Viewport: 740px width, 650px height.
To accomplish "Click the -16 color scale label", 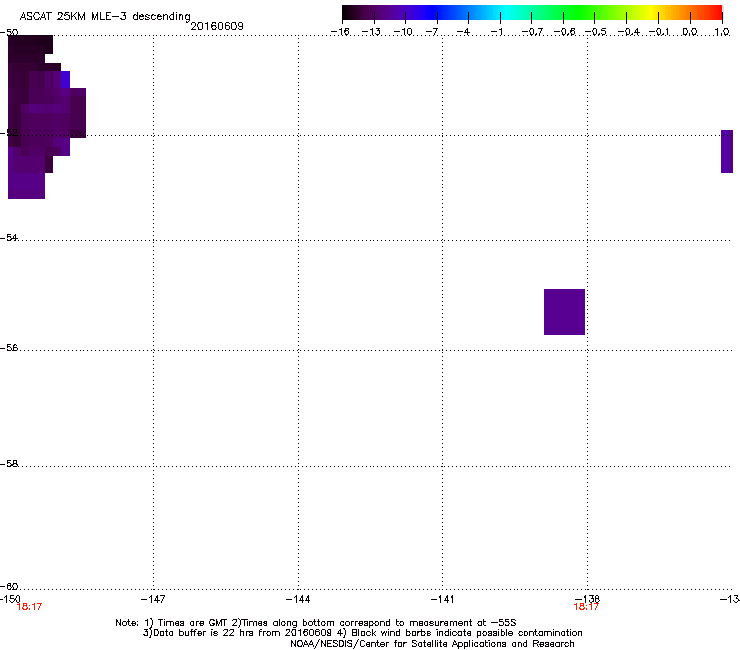I will click(x=340, y=32).
